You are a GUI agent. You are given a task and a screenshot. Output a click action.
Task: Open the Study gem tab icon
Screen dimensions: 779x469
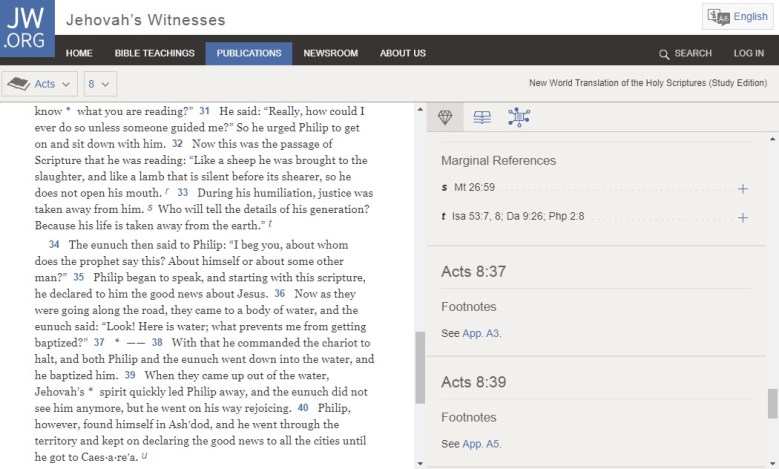445,117
